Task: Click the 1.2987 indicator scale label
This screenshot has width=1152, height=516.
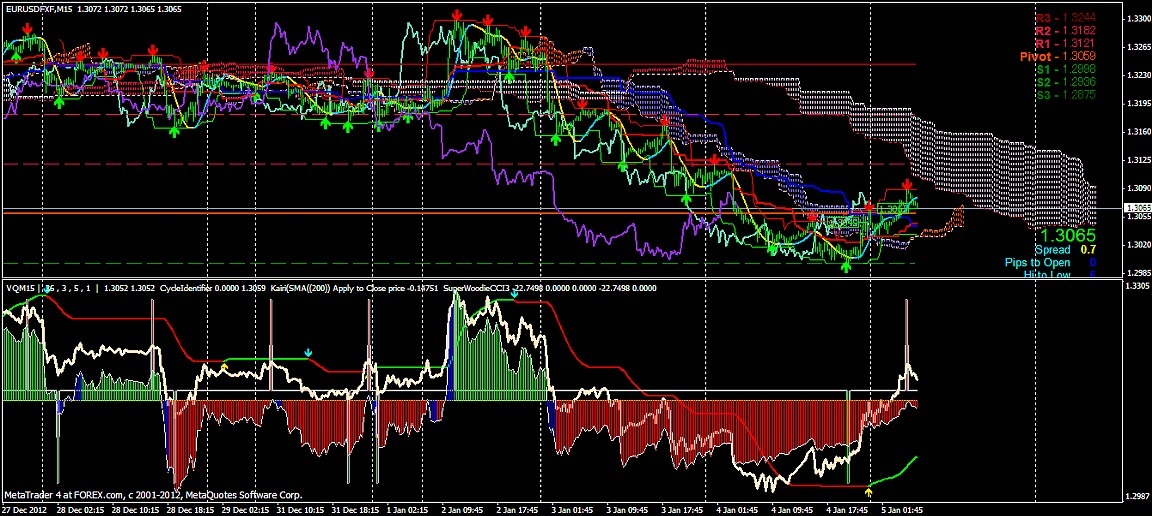Action: pyautogui.click(x=1137, y=496)
